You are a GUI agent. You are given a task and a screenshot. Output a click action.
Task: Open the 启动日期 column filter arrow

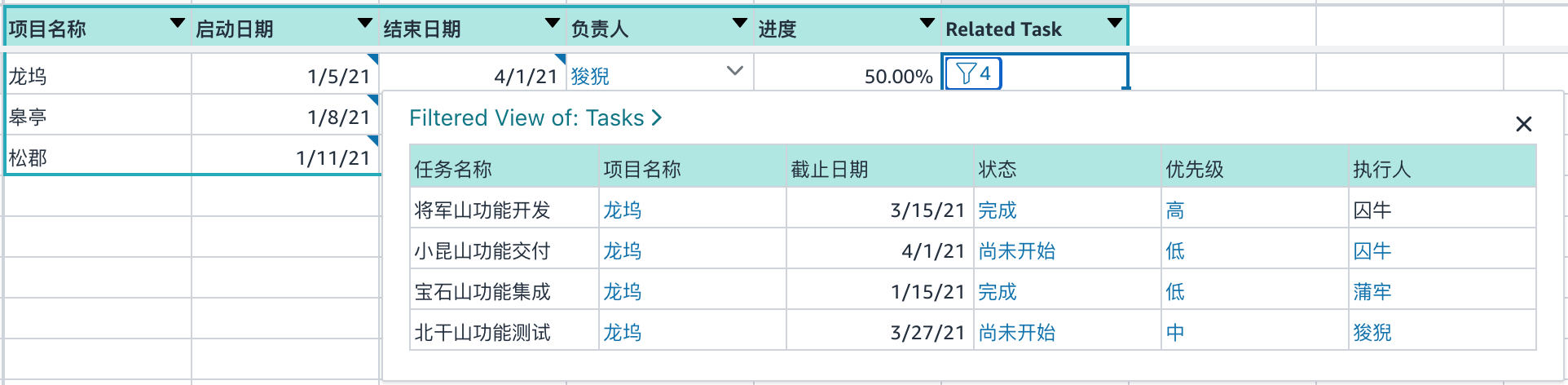click(x=365, y=24)
